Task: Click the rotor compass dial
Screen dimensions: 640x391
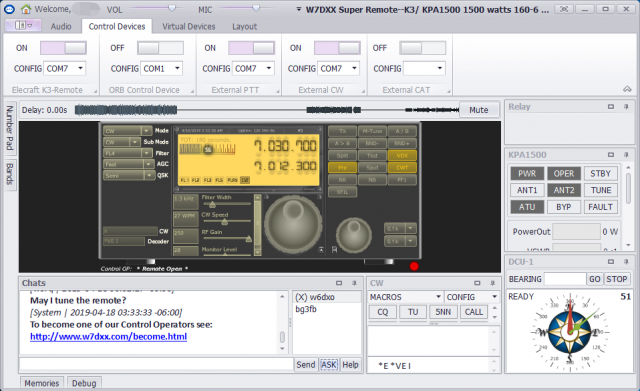Action: (570, 332)
